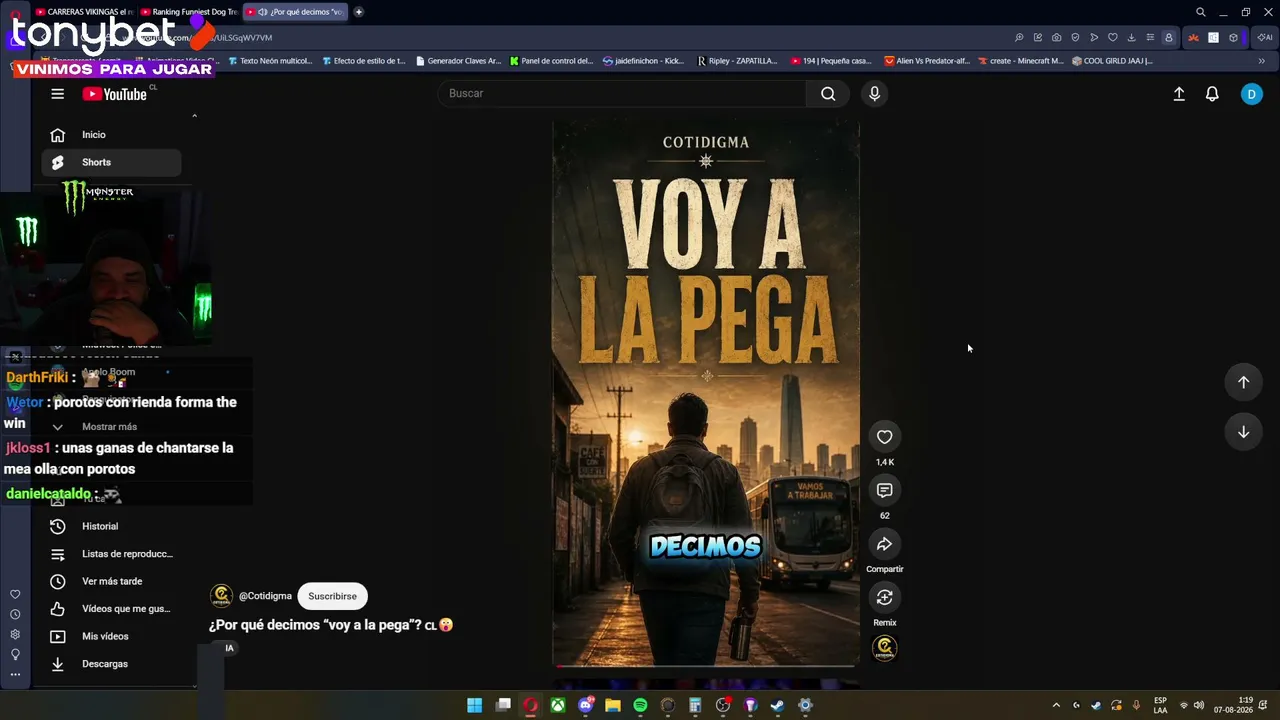
Task: Open the comments icon above 62
Action: tap(884, 490)
